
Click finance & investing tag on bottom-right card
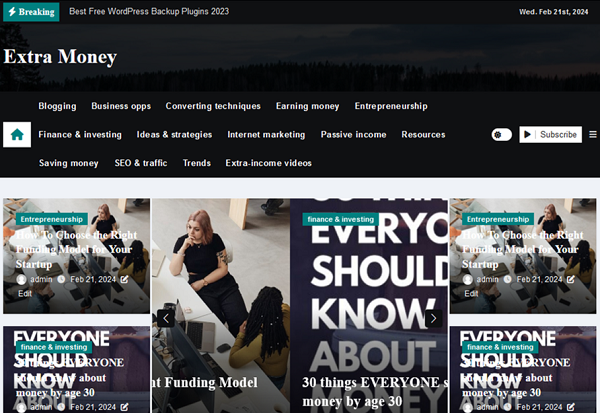coord(500,347)
